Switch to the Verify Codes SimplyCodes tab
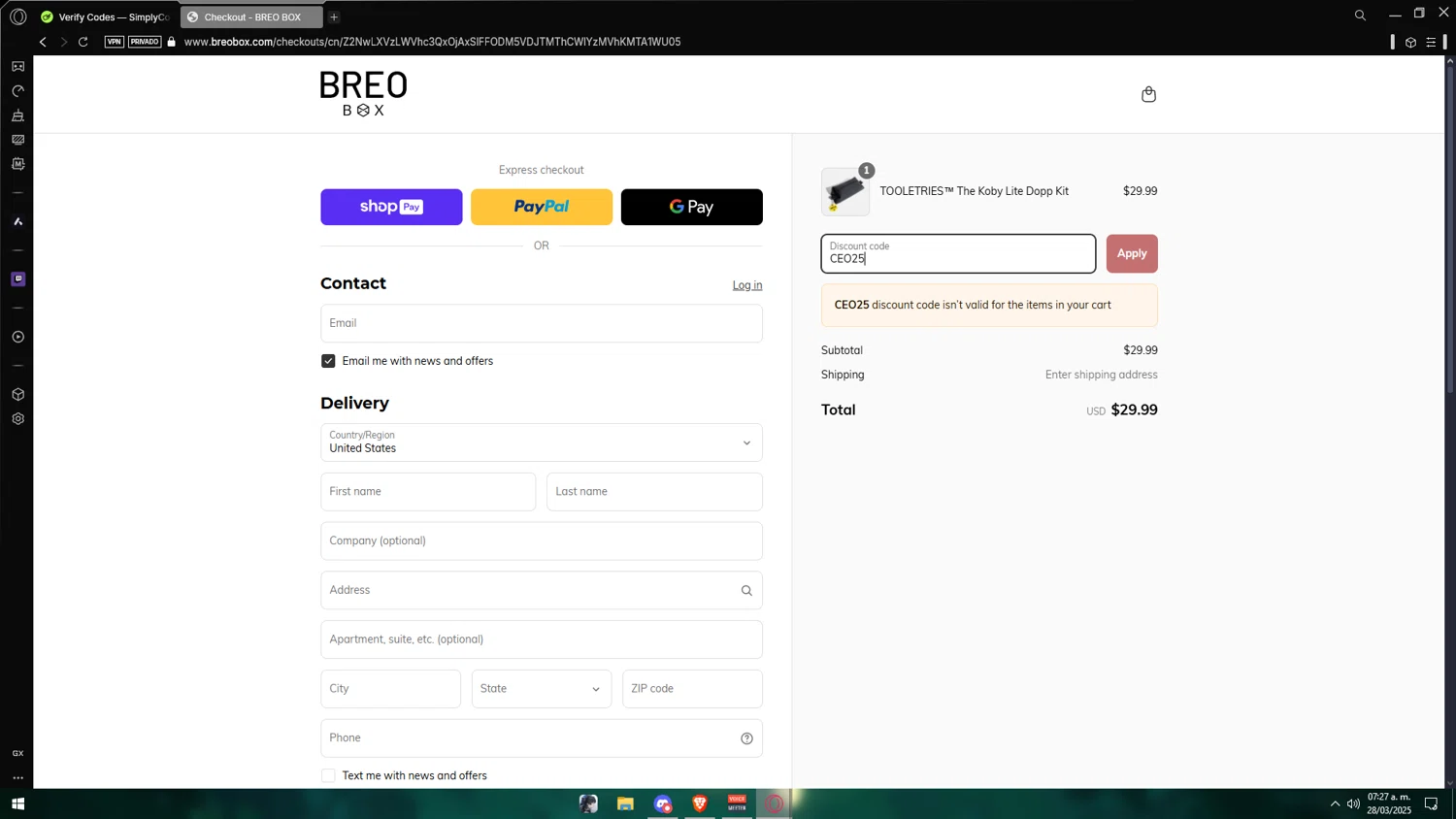 pos(106,16)
